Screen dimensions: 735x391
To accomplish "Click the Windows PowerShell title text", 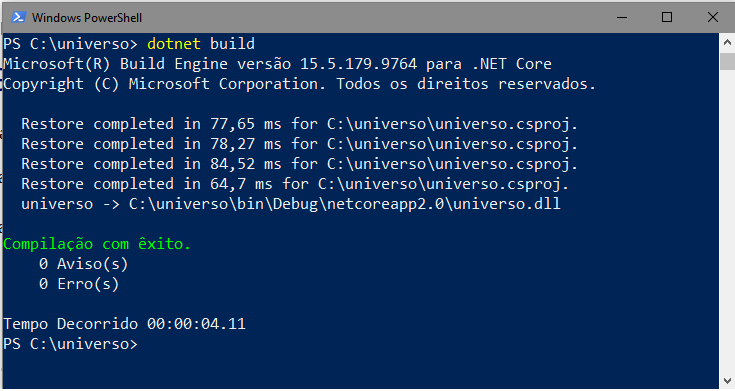I will coord(87,18).
